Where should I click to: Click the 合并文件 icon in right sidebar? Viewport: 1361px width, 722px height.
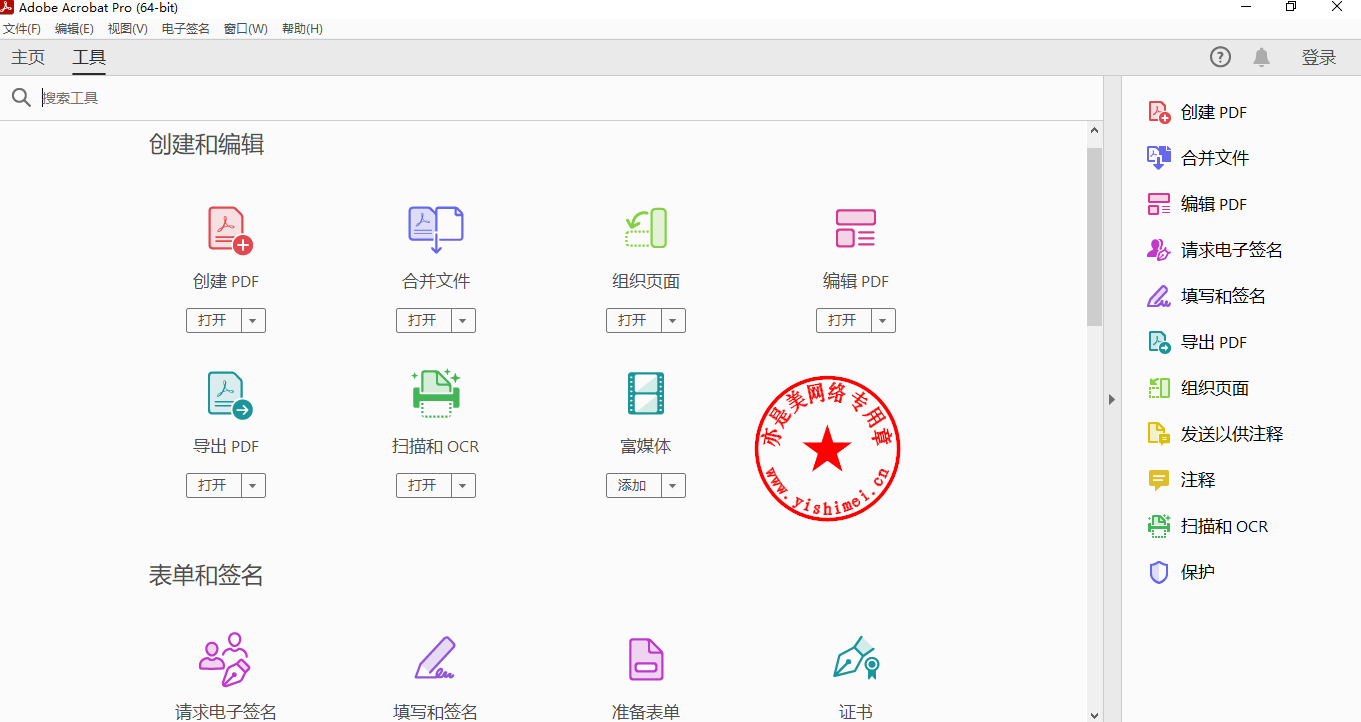[x=1159, y=158]
